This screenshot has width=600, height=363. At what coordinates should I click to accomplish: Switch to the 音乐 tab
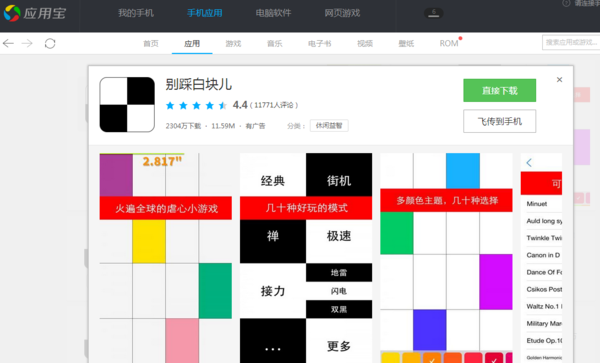[x=275, y=44]
